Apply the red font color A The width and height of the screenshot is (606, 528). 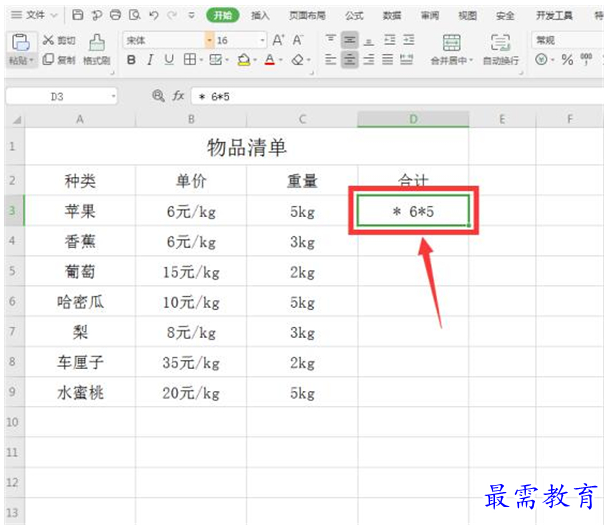click(270, 60)
